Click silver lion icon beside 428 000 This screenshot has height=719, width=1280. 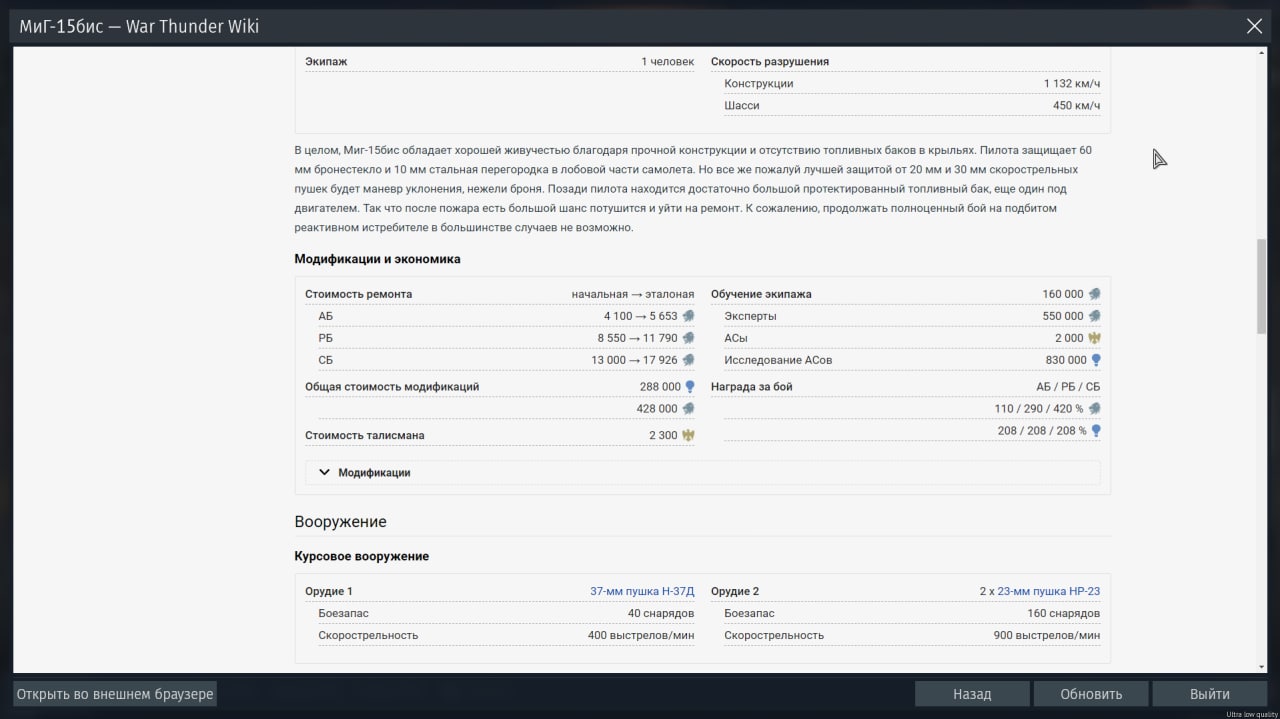click(x=688, y=408)
